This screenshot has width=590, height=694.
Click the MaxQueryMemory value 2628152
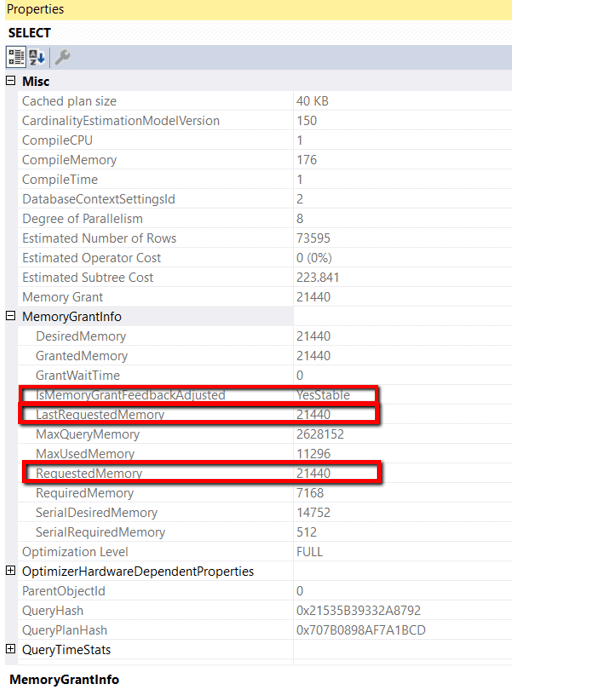tap(320, 434)
